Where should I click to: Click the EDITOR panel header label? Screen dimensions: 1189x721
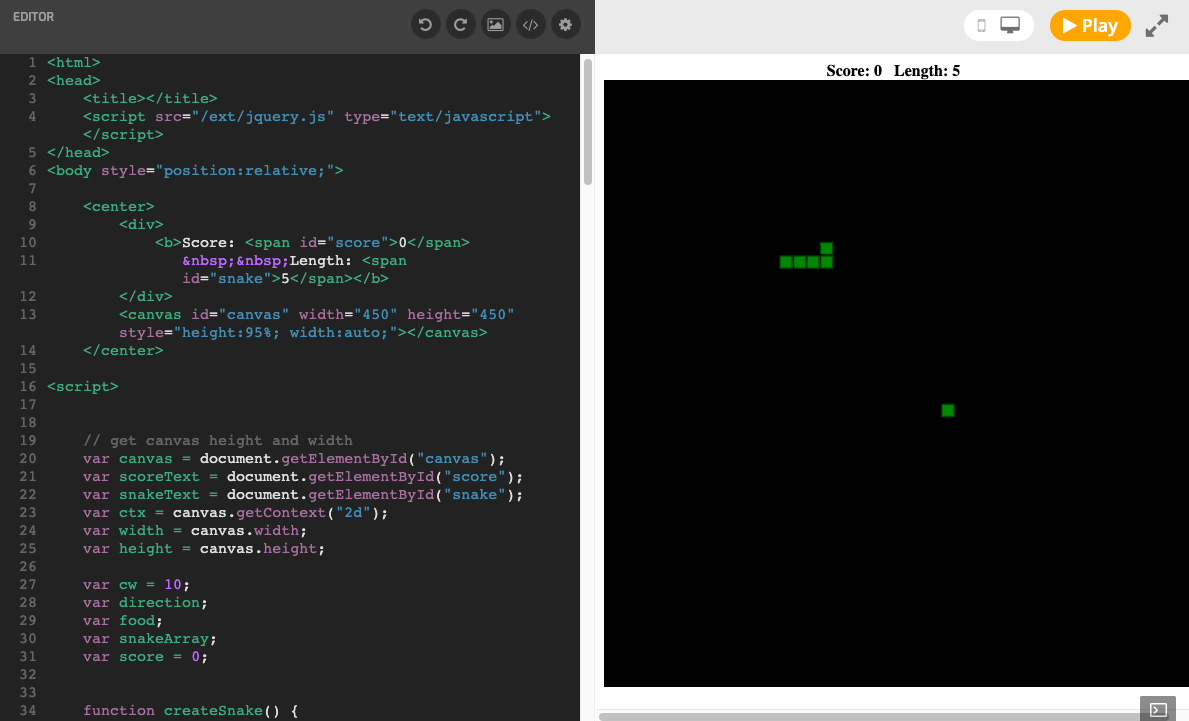click(x=33, y=17)
